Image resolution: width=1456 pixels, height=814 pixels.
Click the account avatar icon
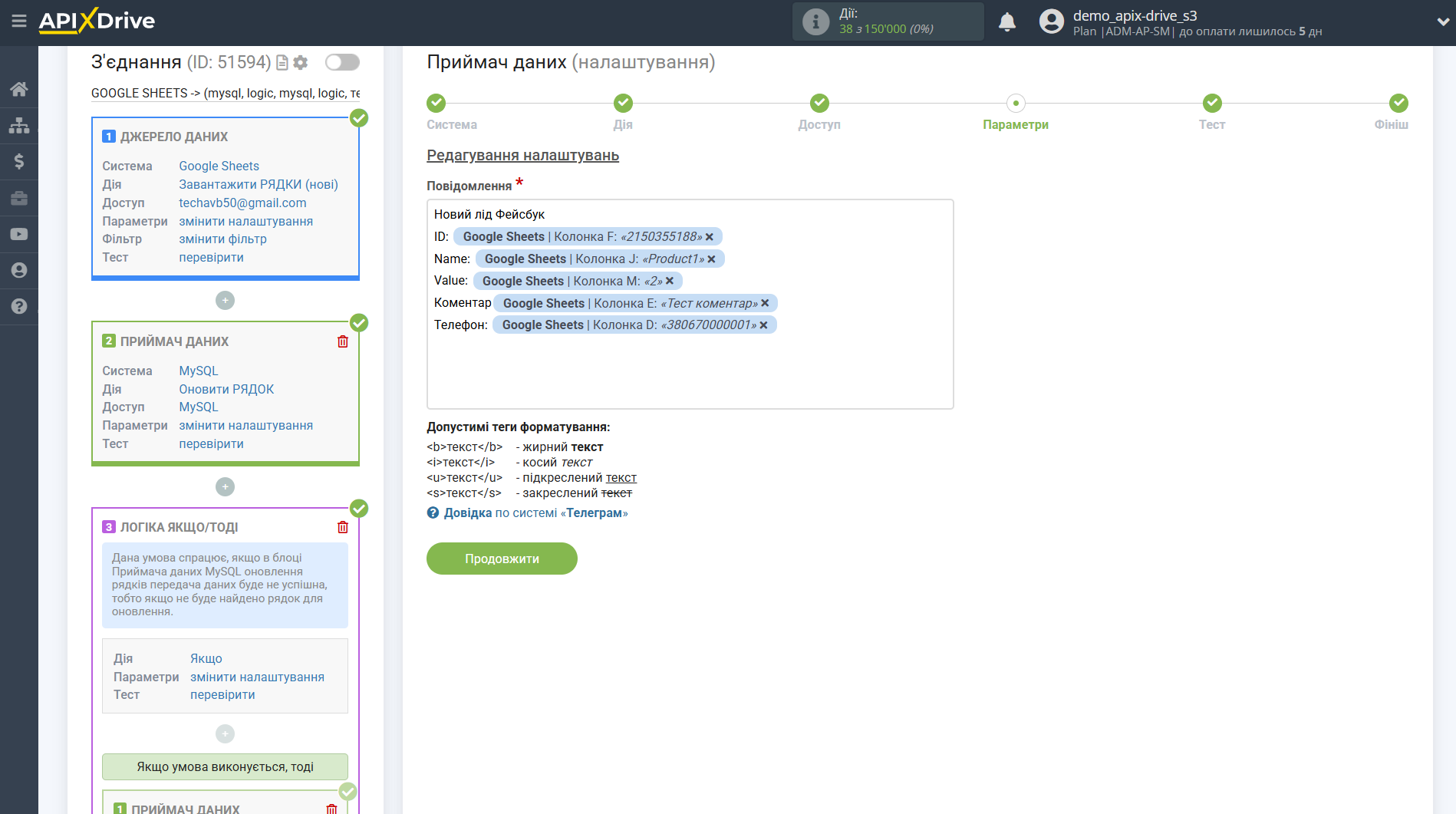(1051, 21)
